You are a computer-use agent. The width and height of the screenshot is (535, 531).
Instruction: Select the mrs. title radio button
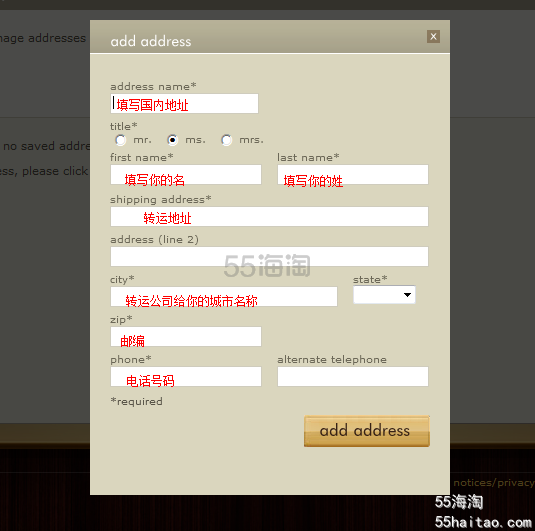[227, 140]
